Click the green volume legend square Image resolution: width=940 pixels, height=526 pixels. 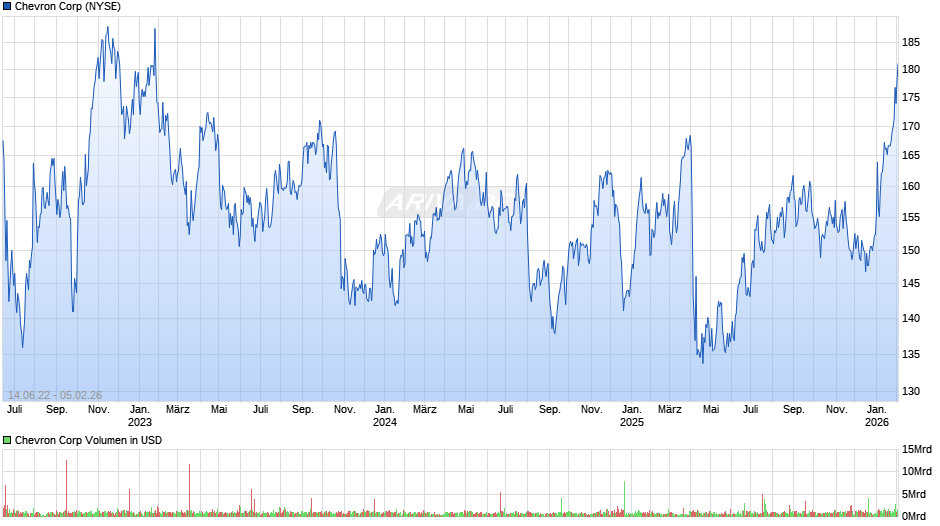point(7,440)
